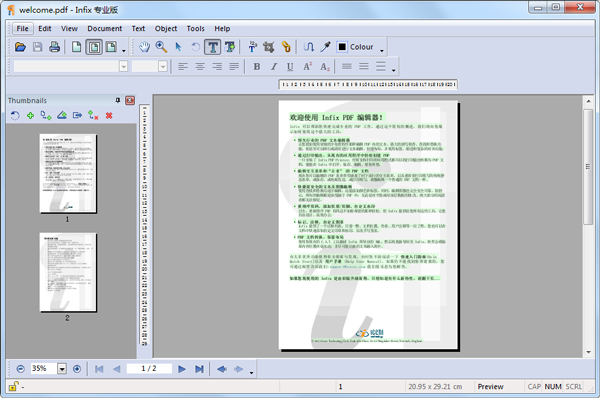The height and width of the screenshot is (398, 600).
Task: Select the Zoom magnifier tool
Action: tap(161, 47)
